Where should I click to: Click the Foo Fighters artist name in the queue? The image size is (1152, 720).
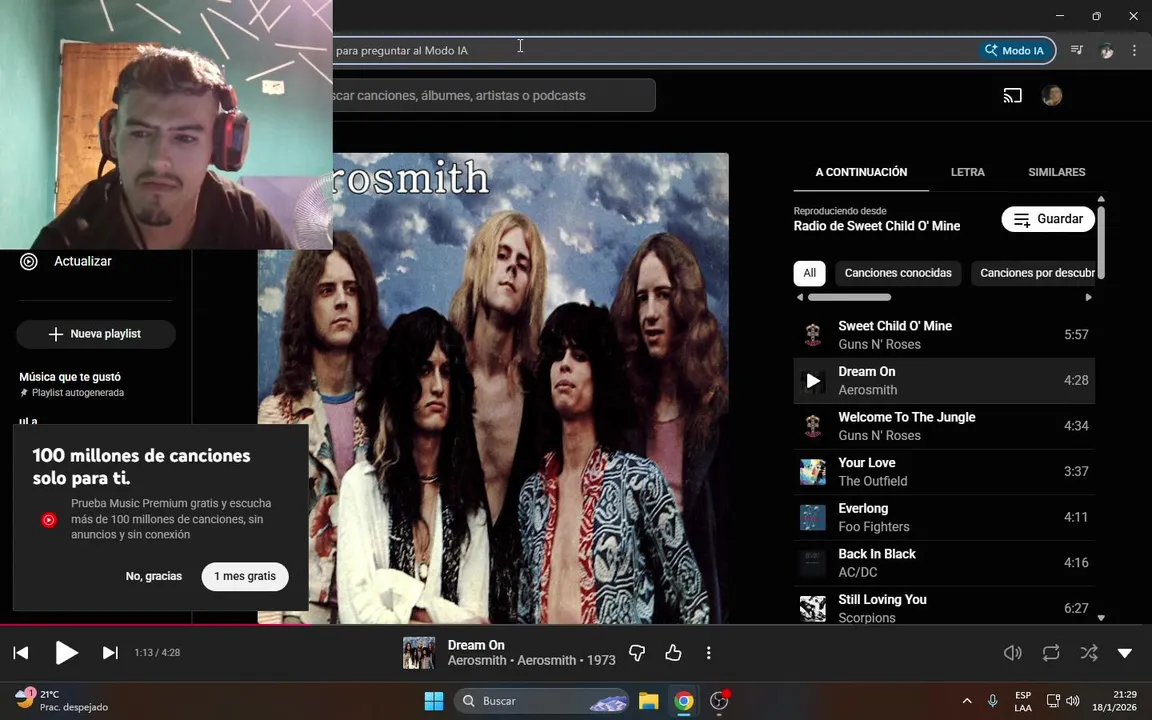(874, 527)
